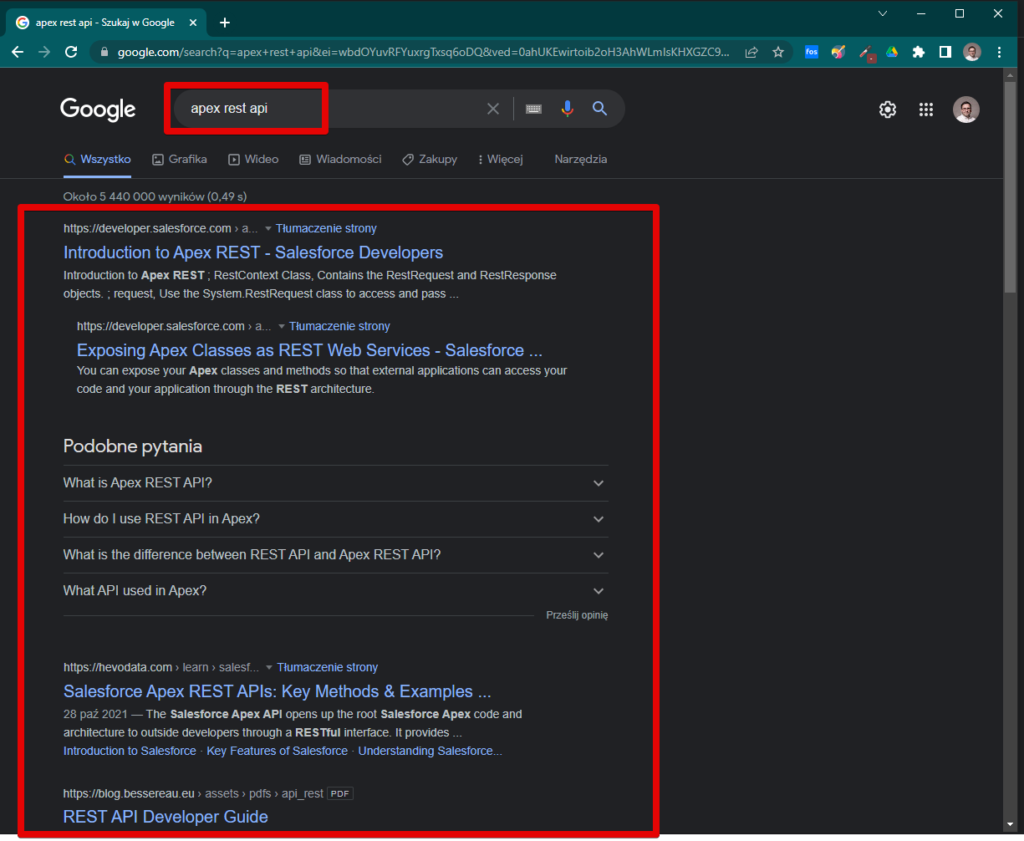Open the tab search chevron in the title bar
The image size is (1024, 841).
click(882, 14)
